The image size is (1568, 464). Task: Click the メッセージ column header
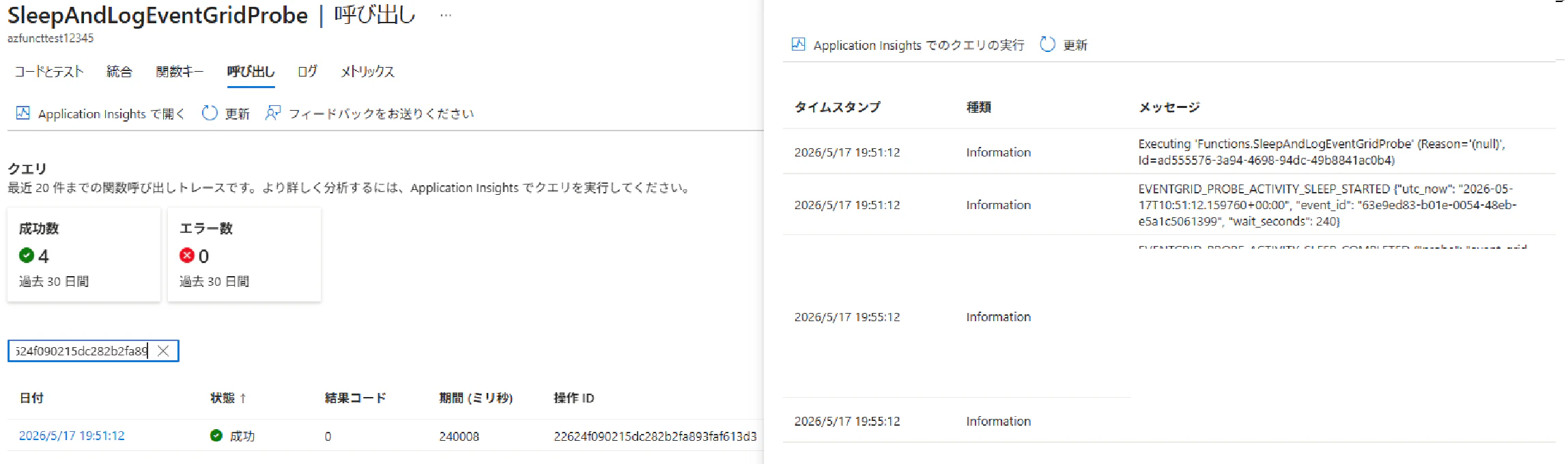pos(1169,107)
